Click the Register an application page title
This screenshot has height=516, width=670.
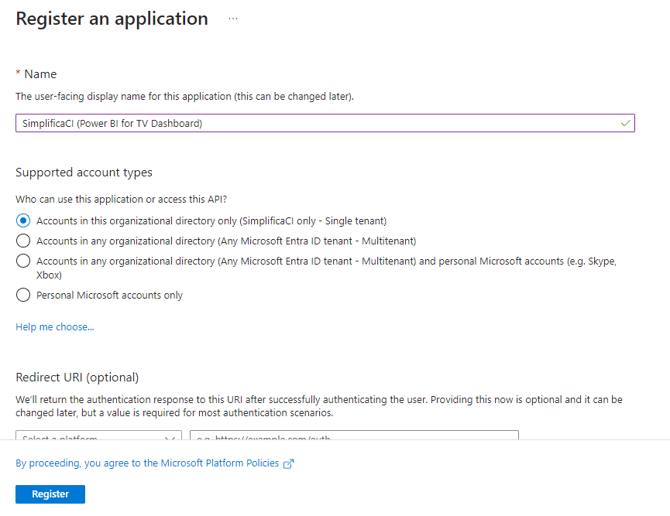tap(112, 19)
